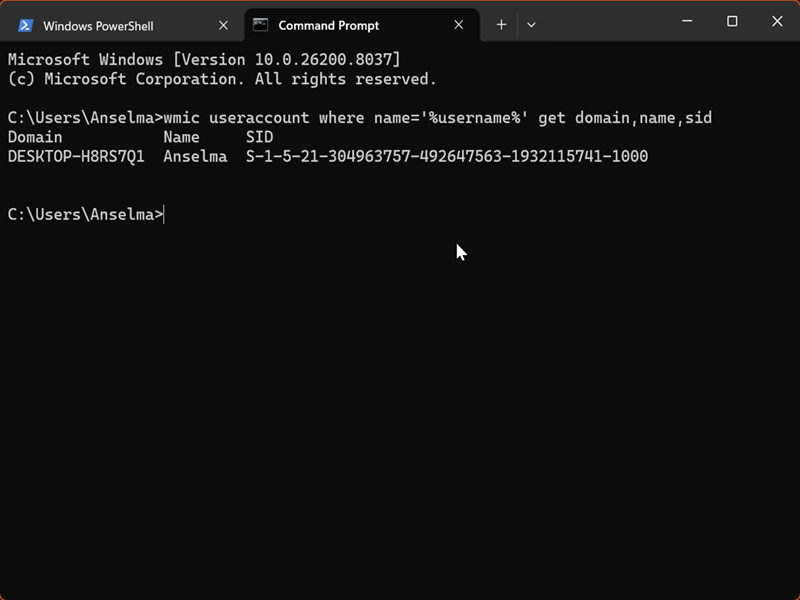Close the Windows PowerShell tab
Viewport: 800px width, 600px height.
click(x=223, y=25)
